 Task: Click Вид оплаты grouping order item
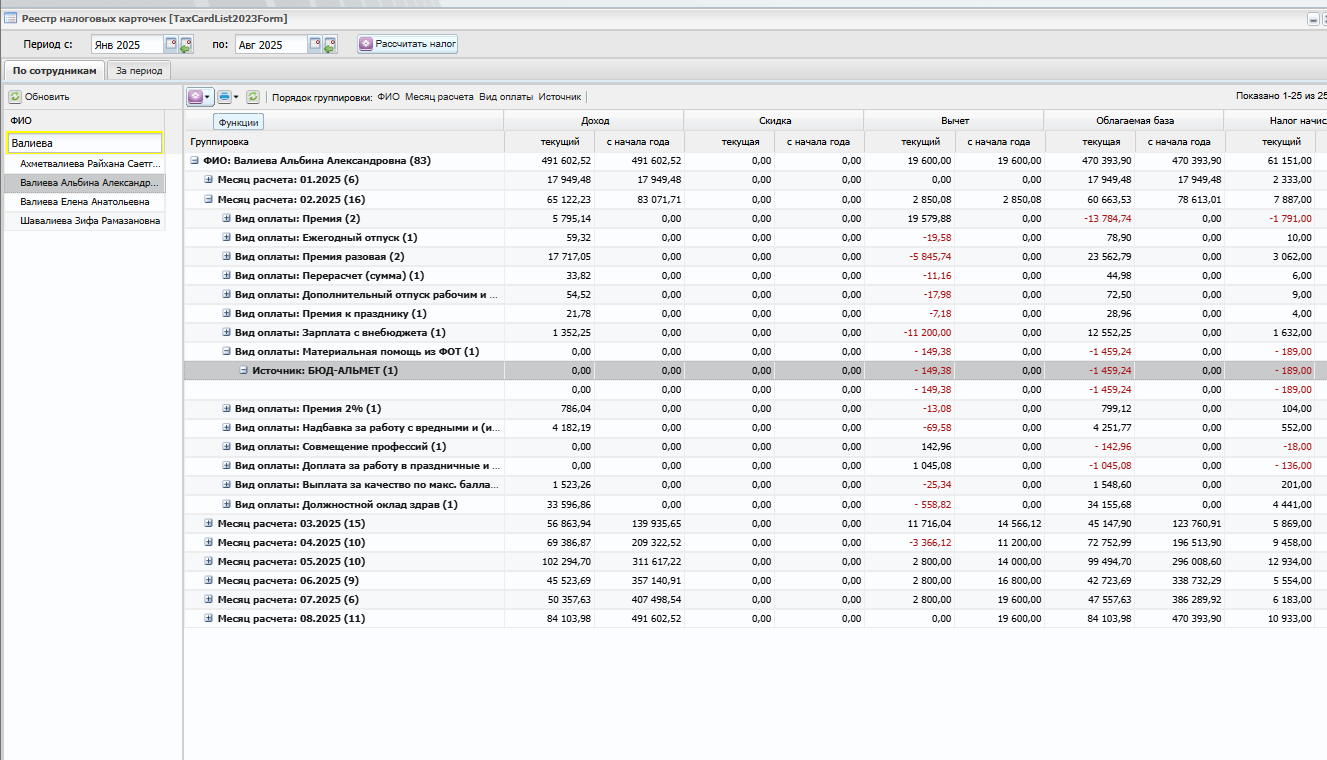(x=506, y=97)
